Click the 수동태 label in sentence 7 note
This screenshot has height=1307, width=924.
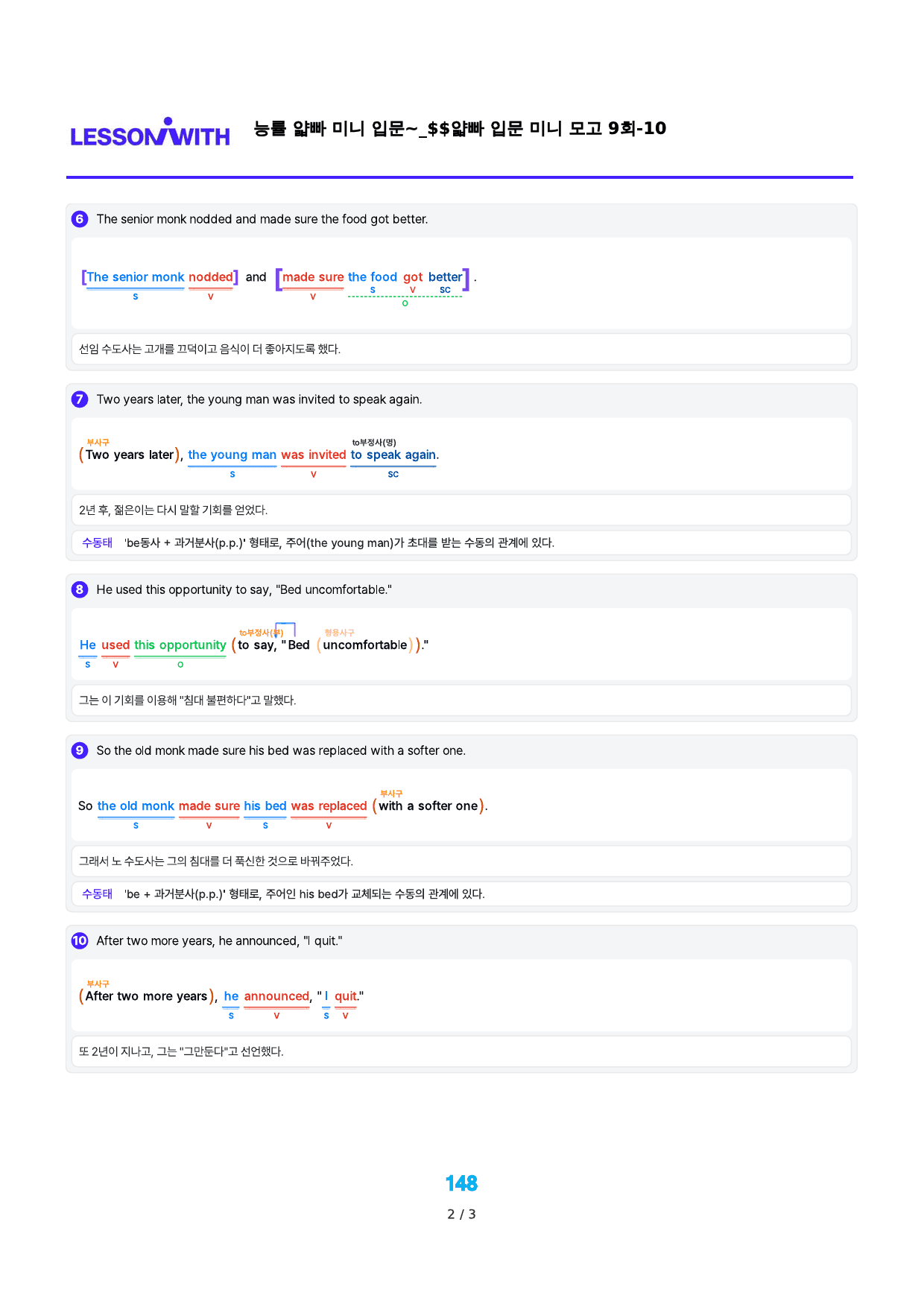click(x=98, y=542)
